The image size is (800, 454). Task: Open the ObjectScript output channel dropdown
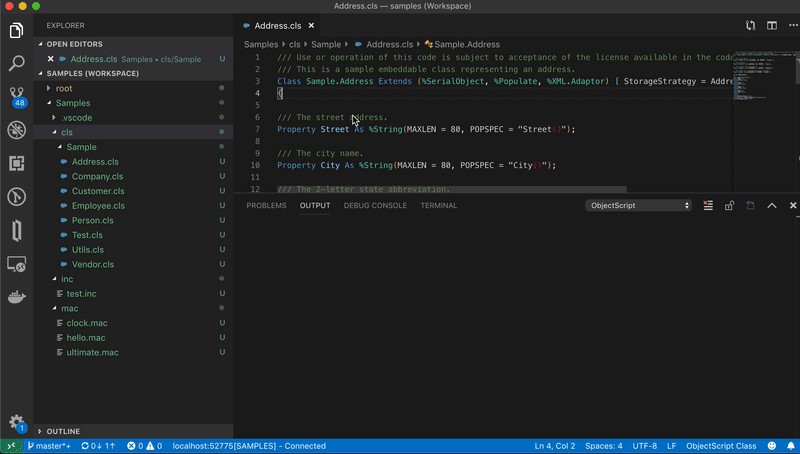pos(638,205)
